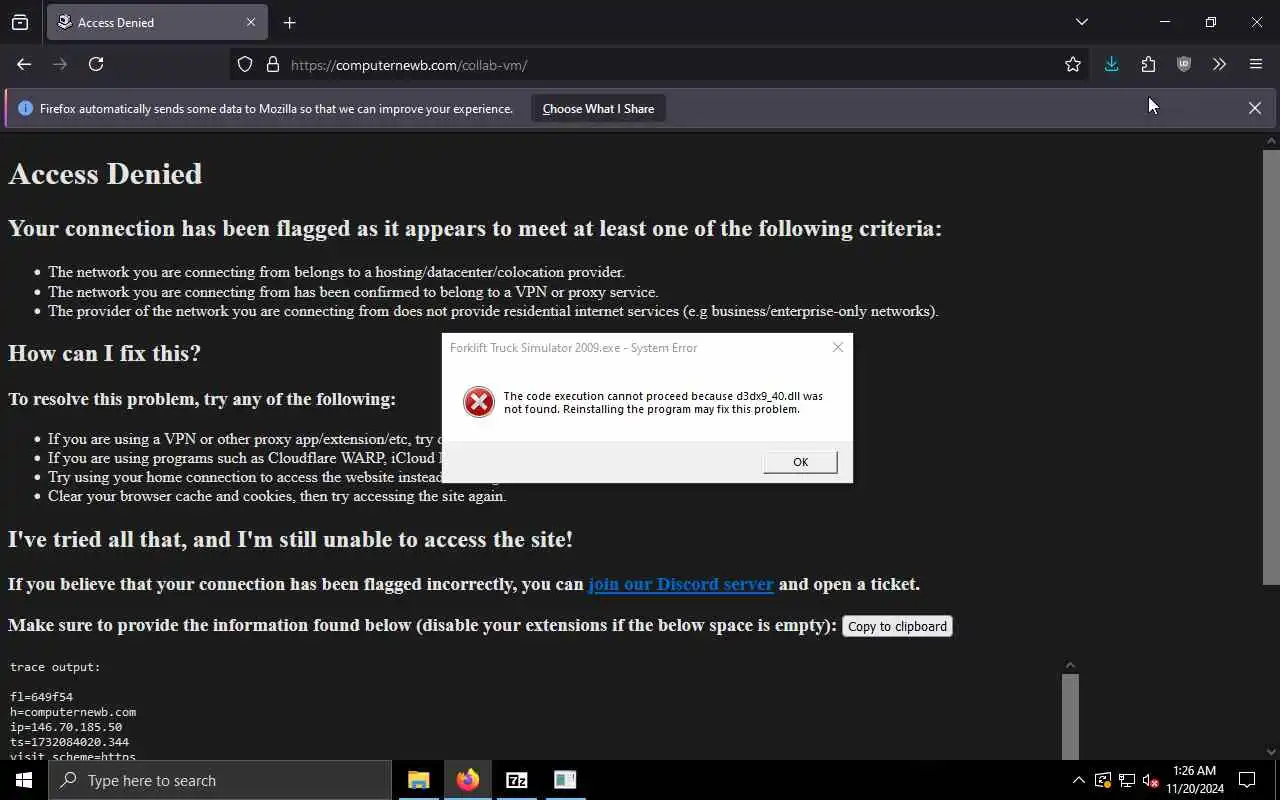Open the Windows Start menu

point(24,780)
